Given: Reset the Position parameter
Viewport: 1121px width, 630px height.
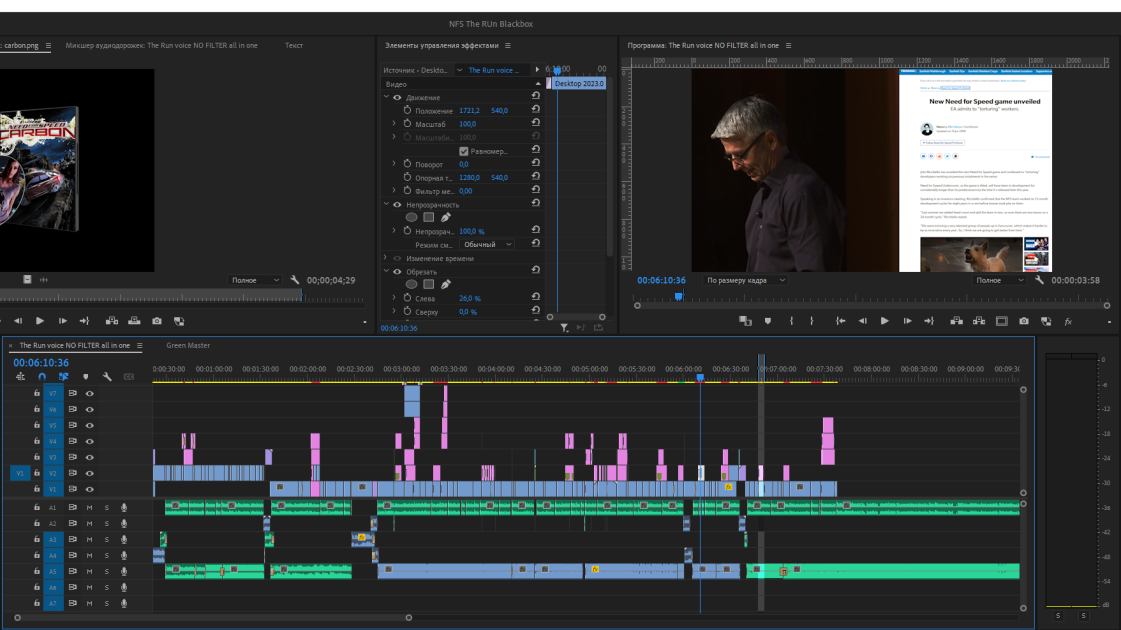Looking at the screenshot, I should tap(535, 110).
